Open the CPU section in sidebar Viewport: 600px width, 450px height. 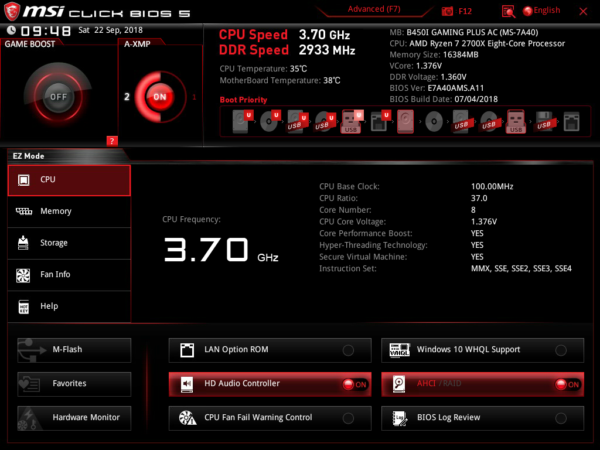tap(69, 180)
